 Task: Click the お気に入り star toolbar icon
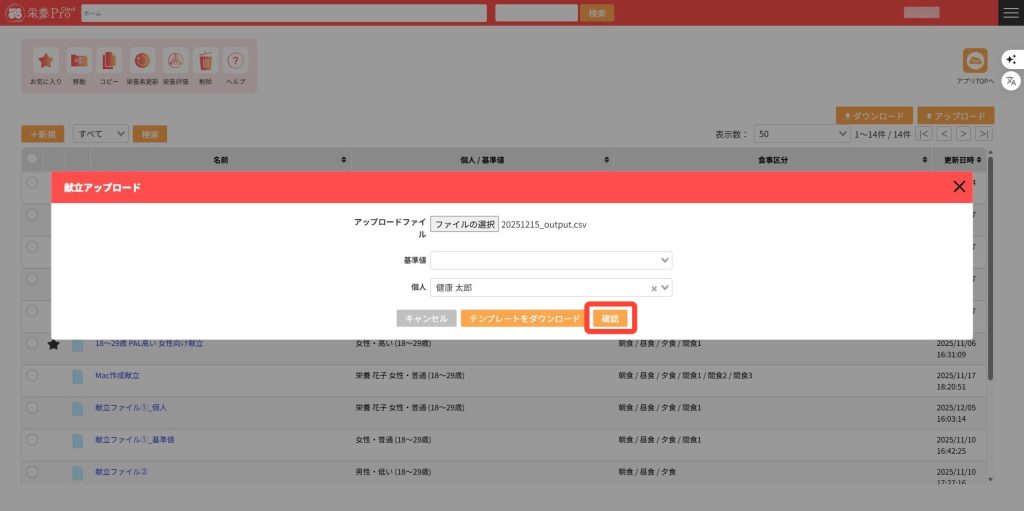coord(45,61)
